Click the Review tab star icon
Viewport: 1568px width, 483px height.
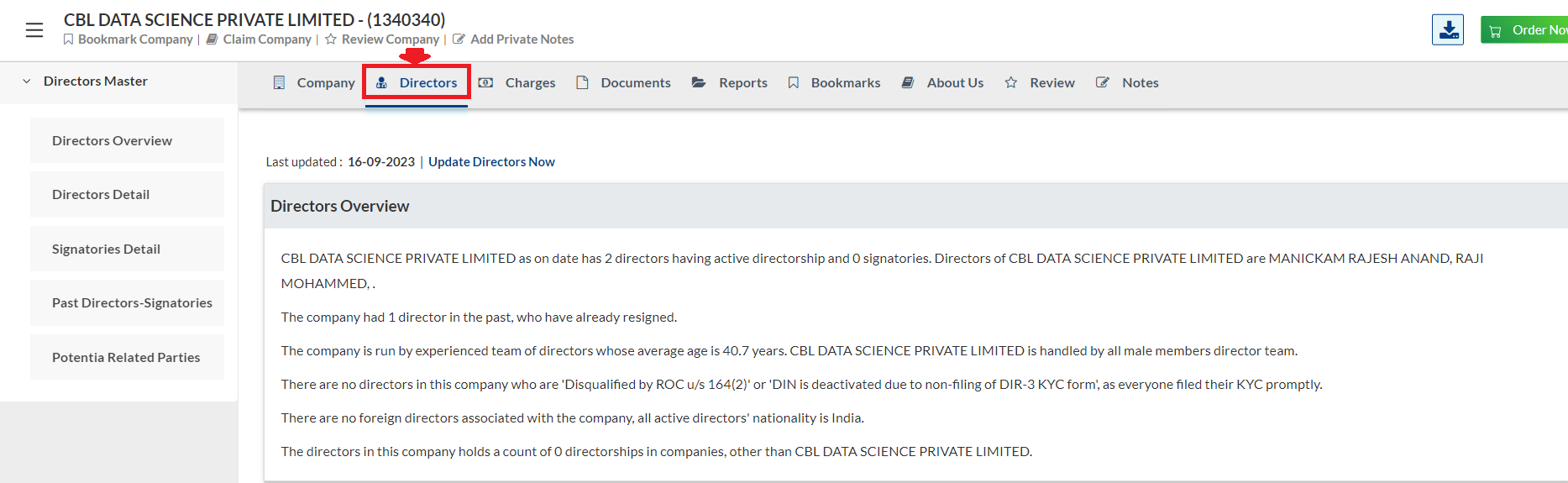[x=1011, y=82]
